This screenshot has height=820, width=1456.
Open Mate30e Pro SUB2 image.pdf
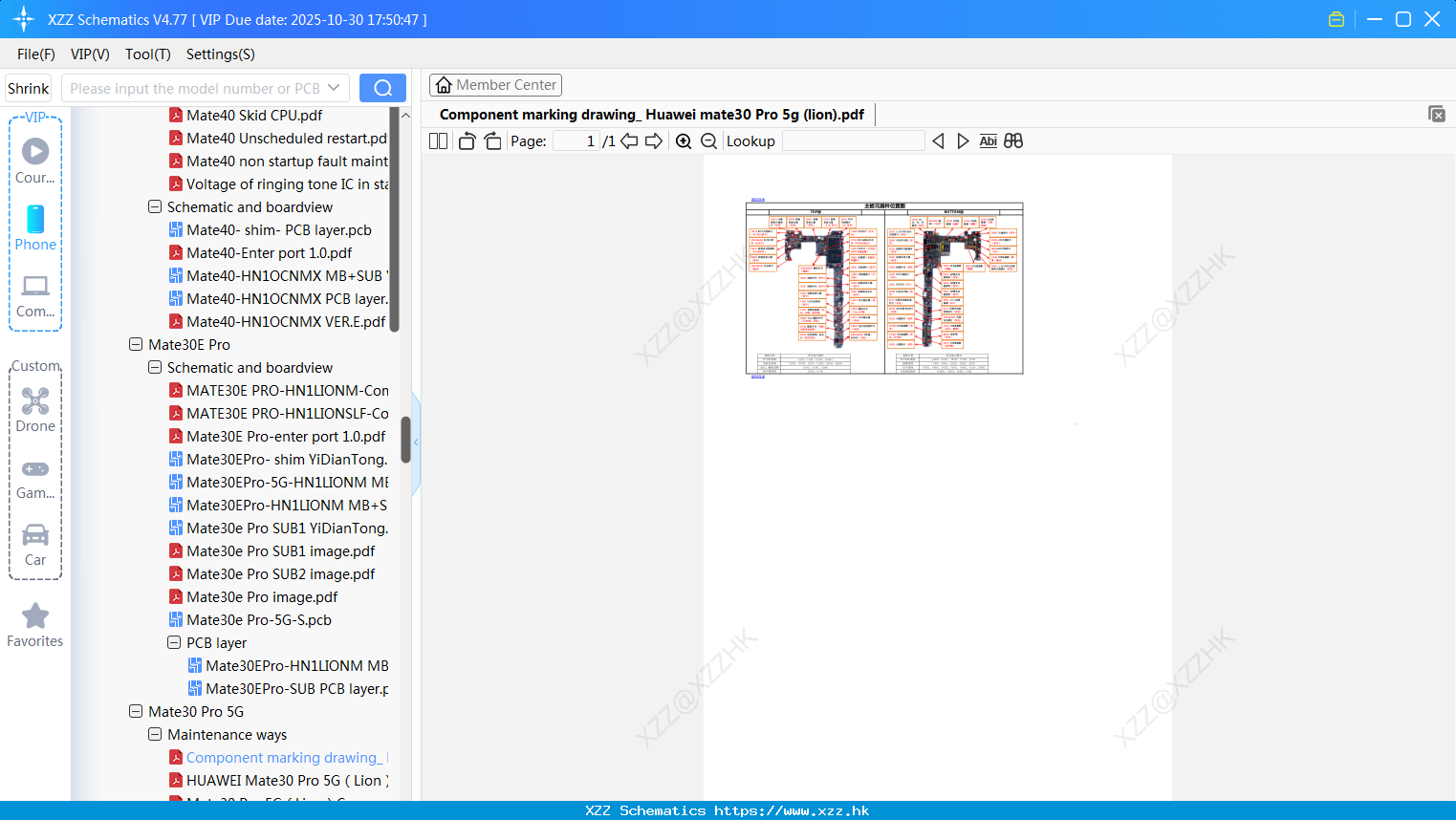(272, 573)
